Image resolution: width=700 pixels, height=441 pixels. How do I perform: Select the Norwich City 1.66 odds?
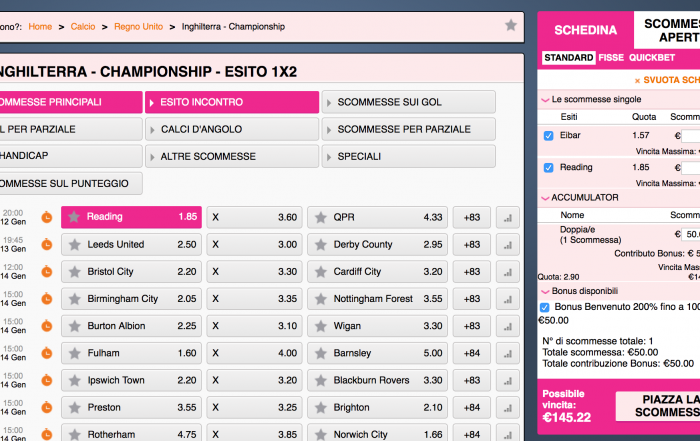[x=377, y=434]
